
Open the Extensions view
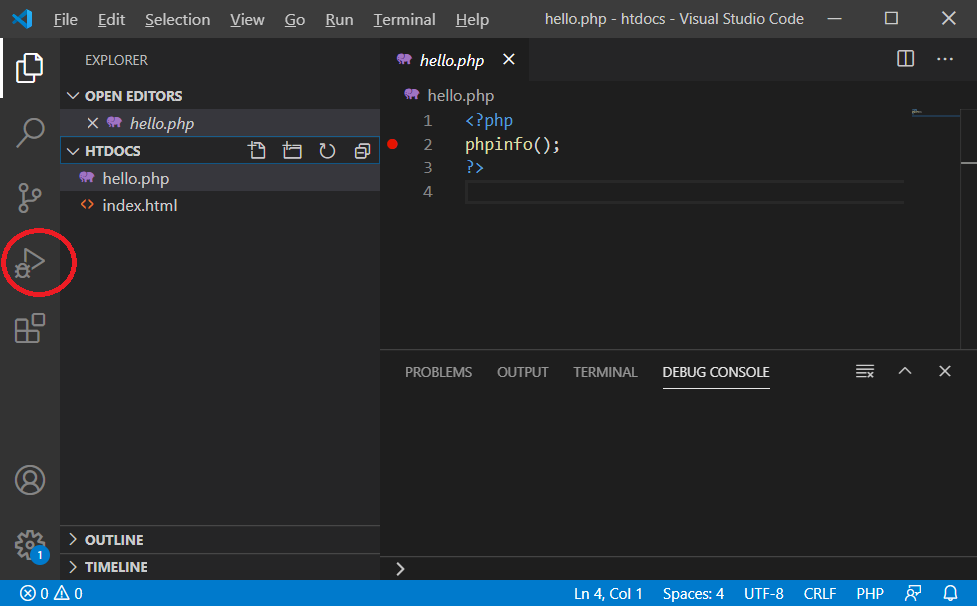[x=30, y=328]
